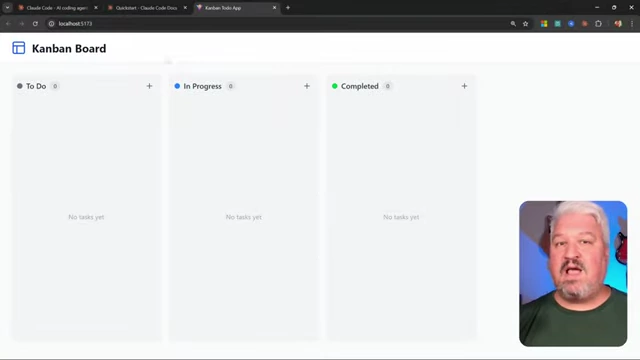640x360 pixels.
Task: Open the browser three-dot menu
Action: click(x=632, y=24)
